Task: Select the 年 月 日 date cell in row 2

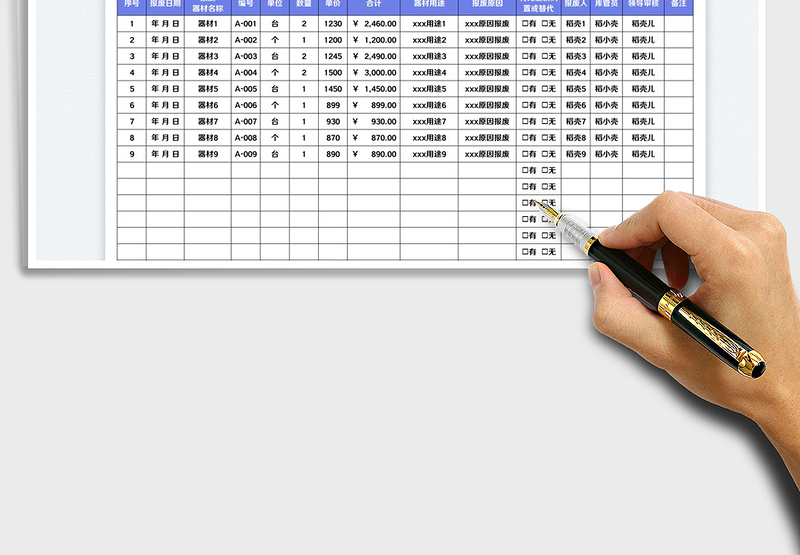Action: click(x=165, y=40)
